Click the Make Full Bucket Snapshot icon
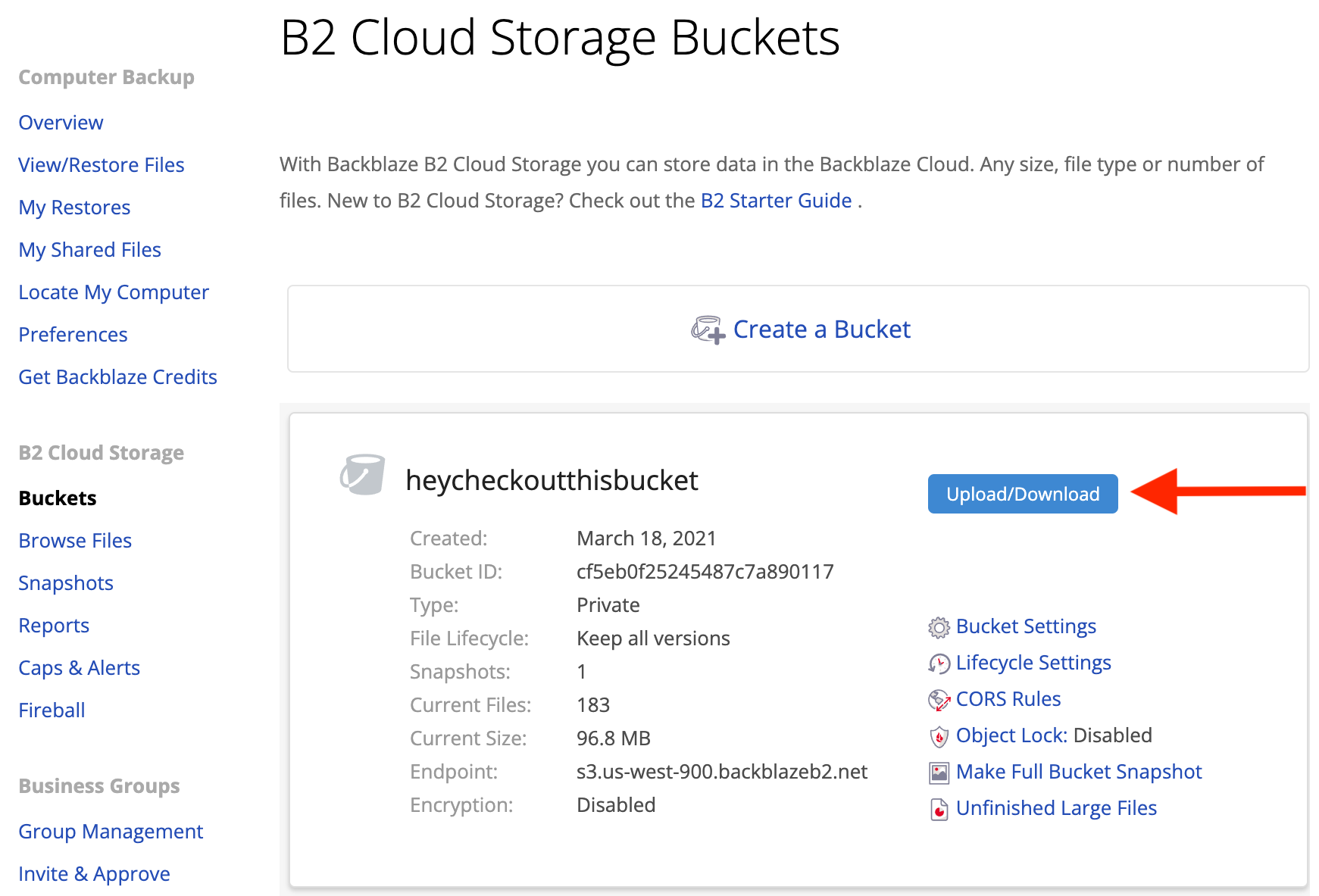 939,773
